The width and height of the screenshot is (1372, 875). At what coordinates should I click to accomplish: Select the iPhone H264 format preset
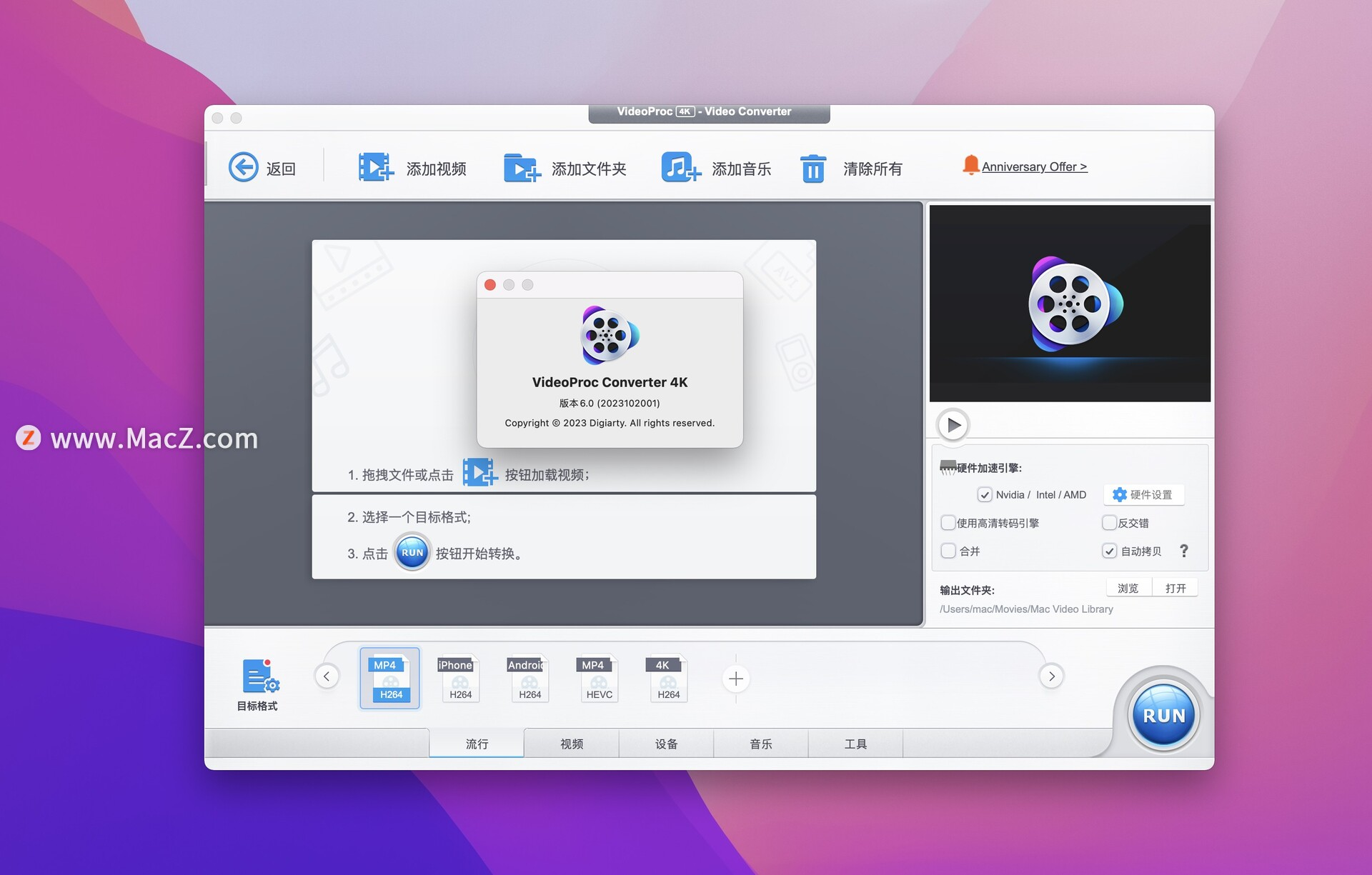coord(458,679)
